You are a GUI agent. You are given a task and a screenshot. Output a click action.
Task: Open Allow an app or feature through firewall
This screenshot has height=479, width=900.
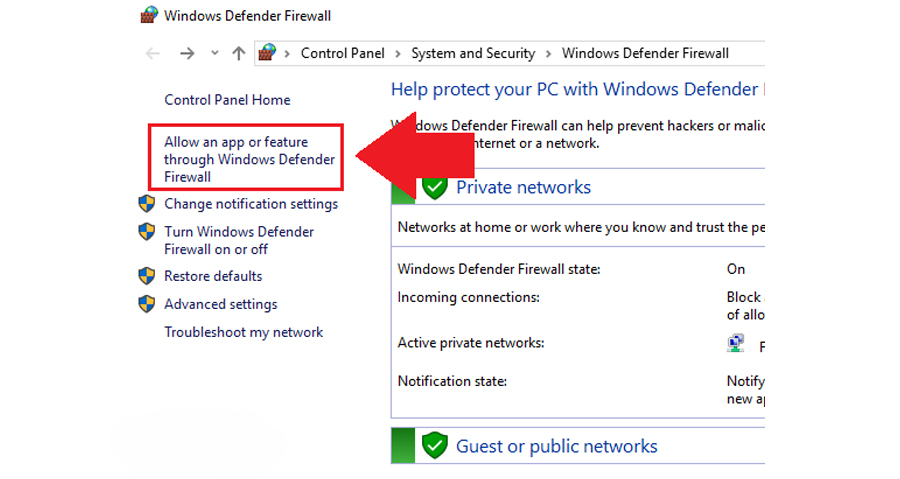tap(249, 159)
